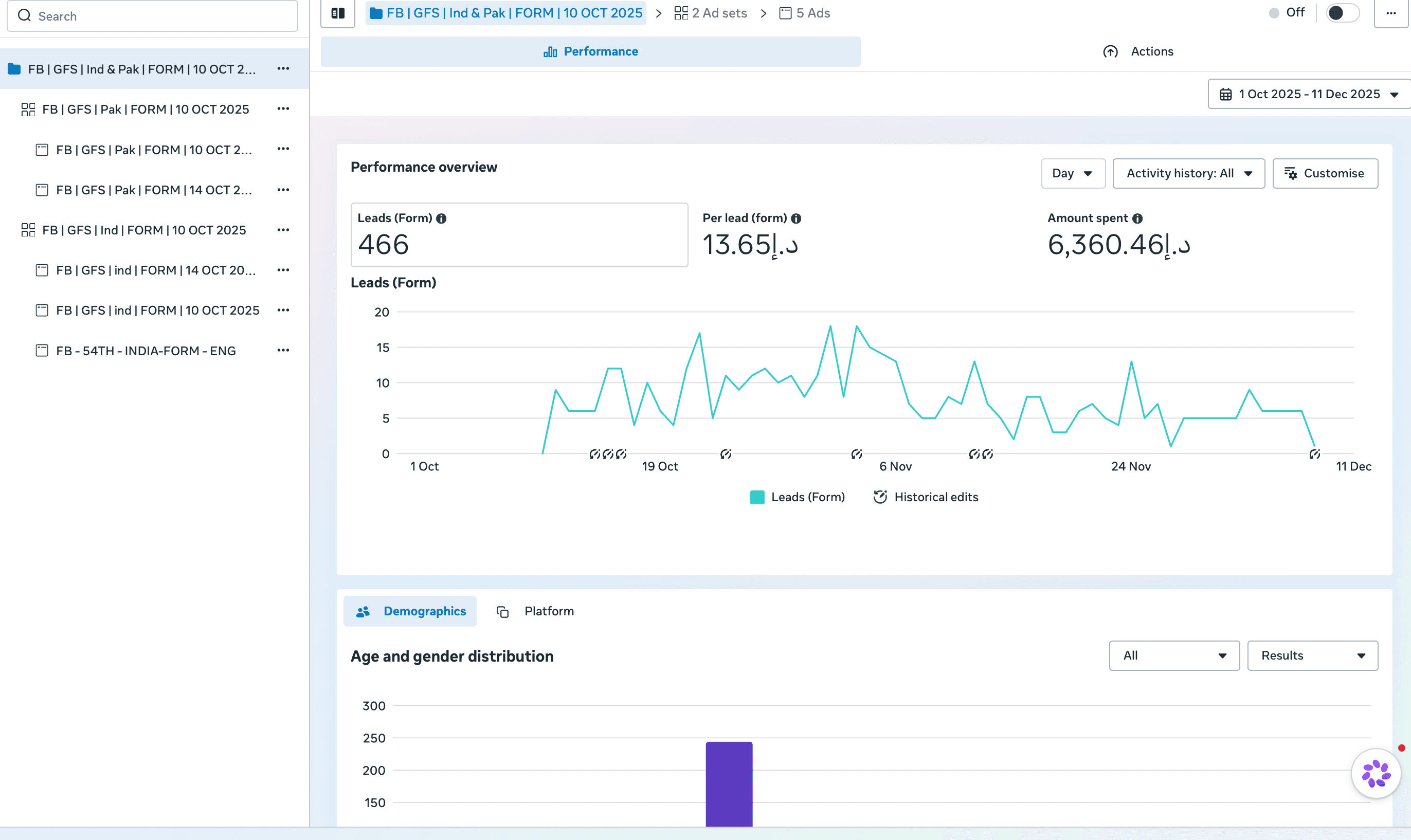Switch to the Actions tab

tap(1138, 51)
